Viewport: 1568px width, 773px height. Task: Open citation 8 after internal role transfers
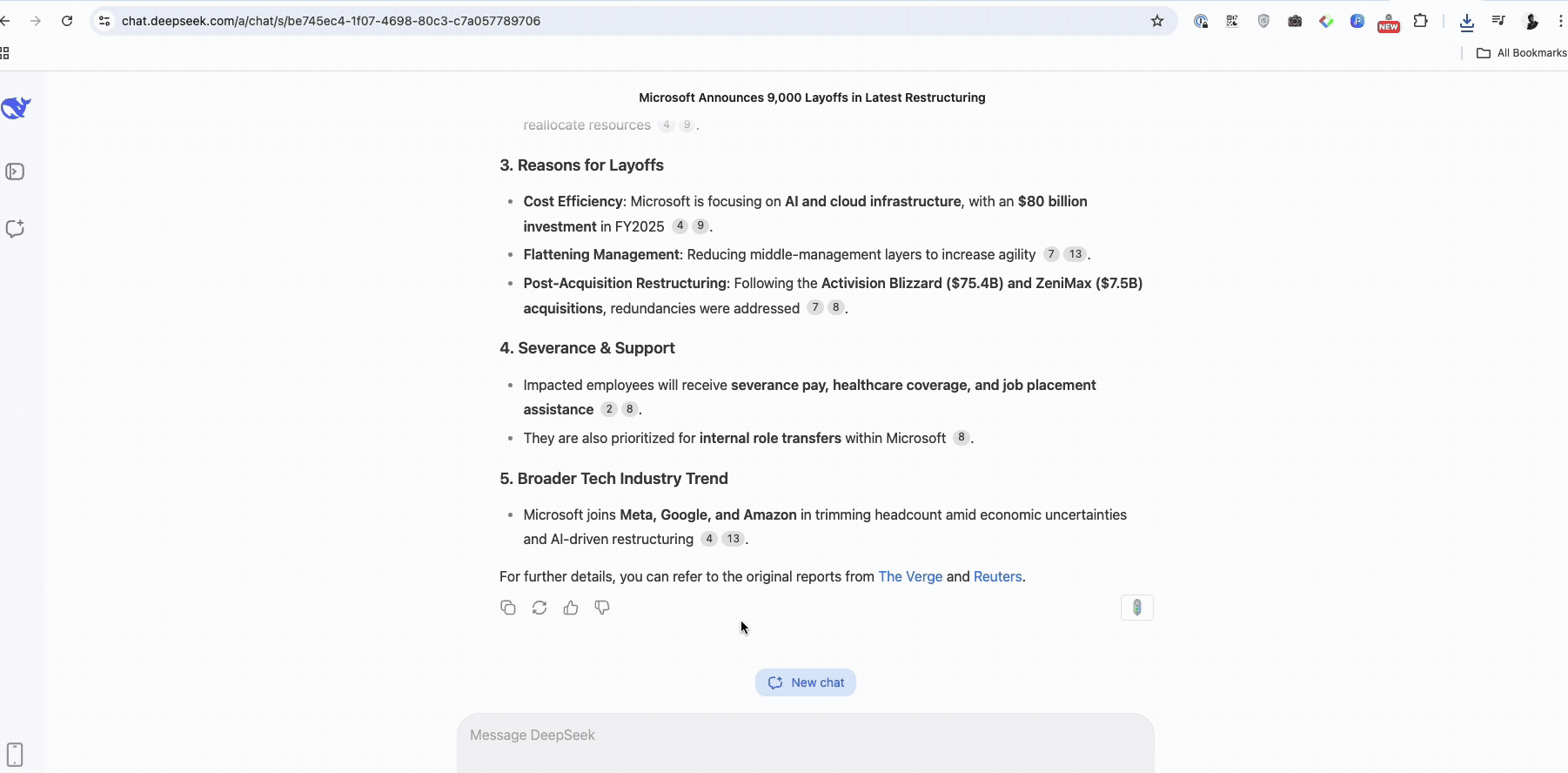(962, 438)
